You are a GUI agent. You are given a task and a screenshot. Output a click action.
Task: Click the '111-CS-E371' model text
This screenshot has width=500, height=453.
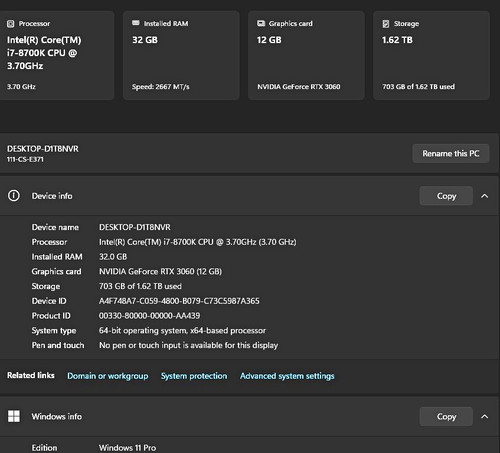[25, 159]
